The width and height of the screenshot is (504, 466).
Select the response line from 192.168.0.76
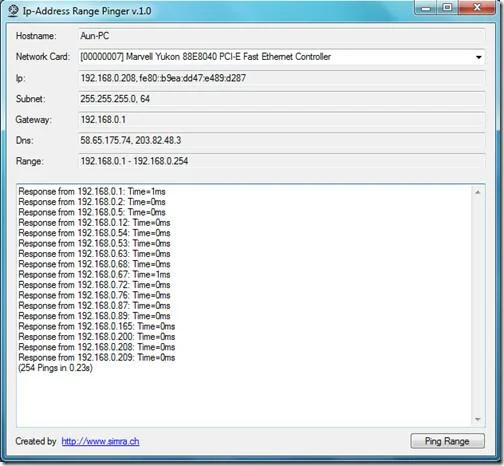pyautogui.click(x=94, y=295)
